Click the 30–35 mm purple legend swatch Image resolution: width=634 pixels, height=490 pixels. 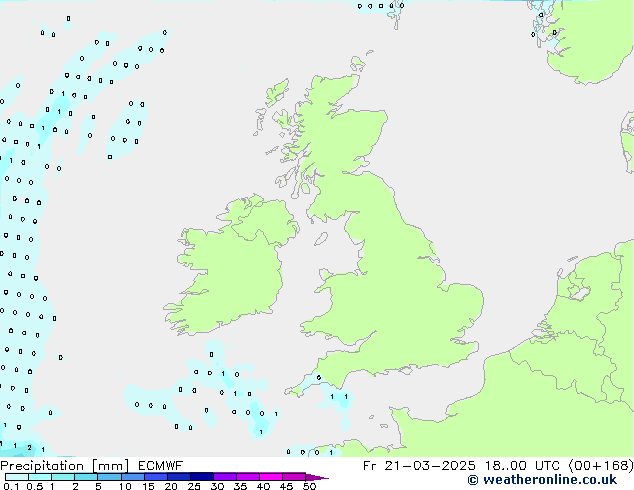(225, 477)
